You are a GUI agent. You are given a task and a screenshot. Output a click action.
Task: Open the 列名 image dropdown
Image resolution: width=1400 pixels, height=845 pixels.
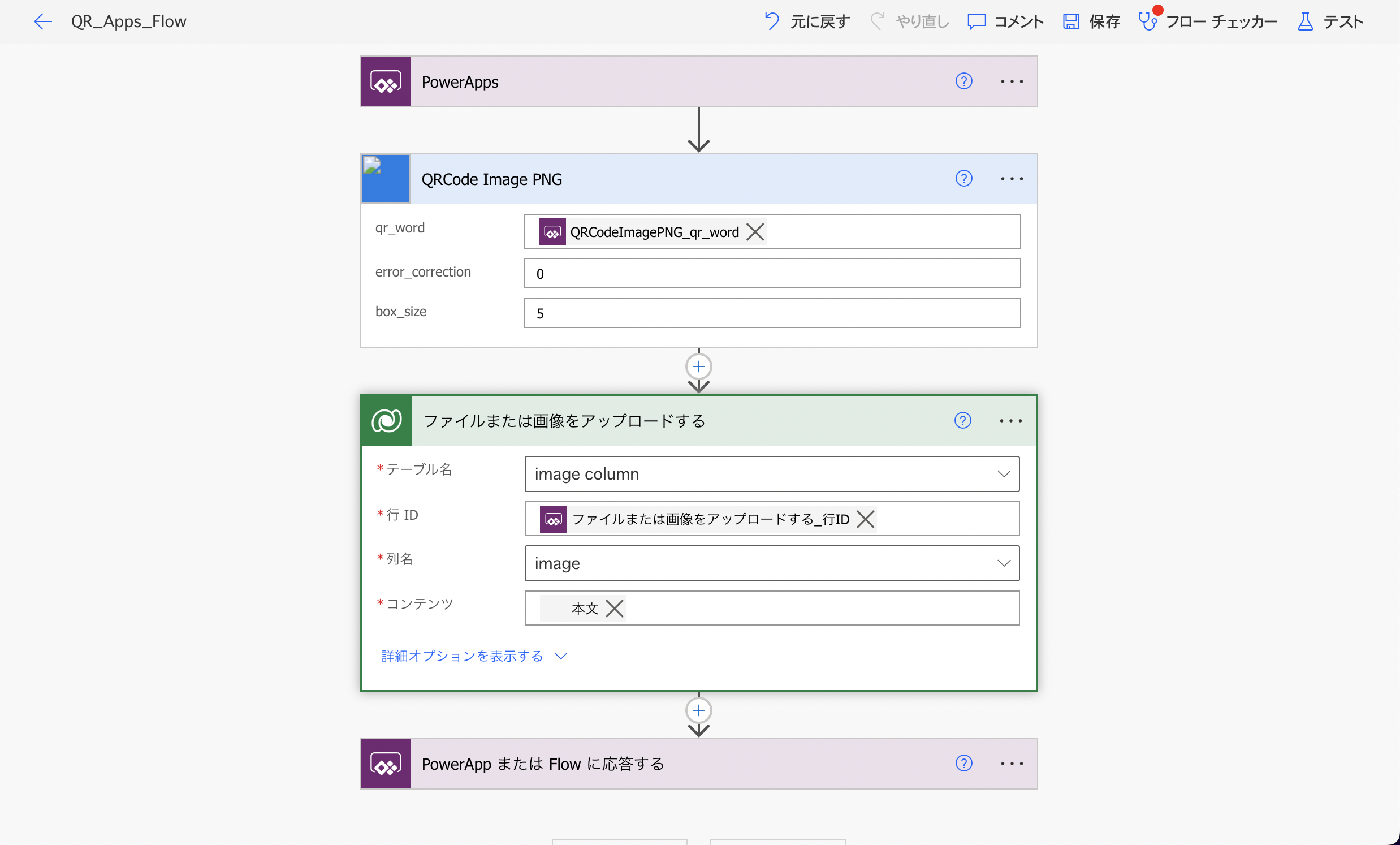(772, 564)
